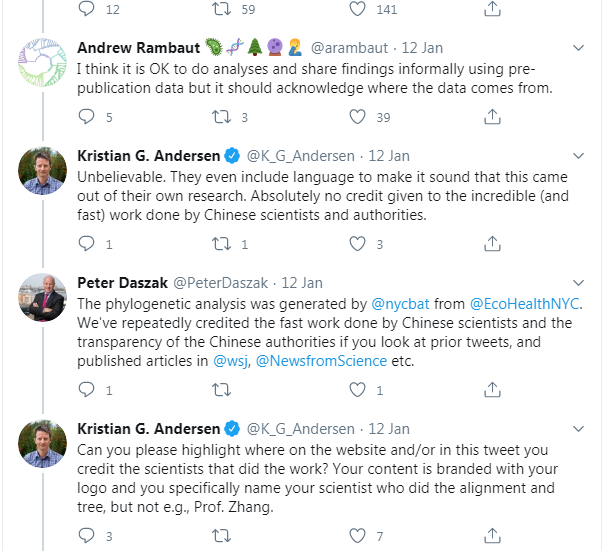Share Andrew Rambaut's tweet
607x551 pixels.
(491, 117)
